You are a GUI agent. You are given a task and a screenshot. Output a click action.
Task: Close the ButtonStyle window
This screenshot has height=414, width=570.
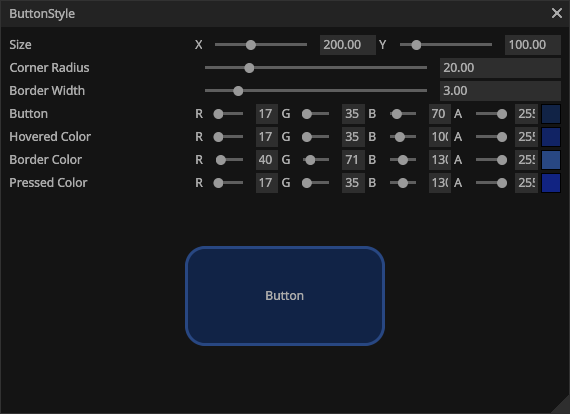(557, 13)
